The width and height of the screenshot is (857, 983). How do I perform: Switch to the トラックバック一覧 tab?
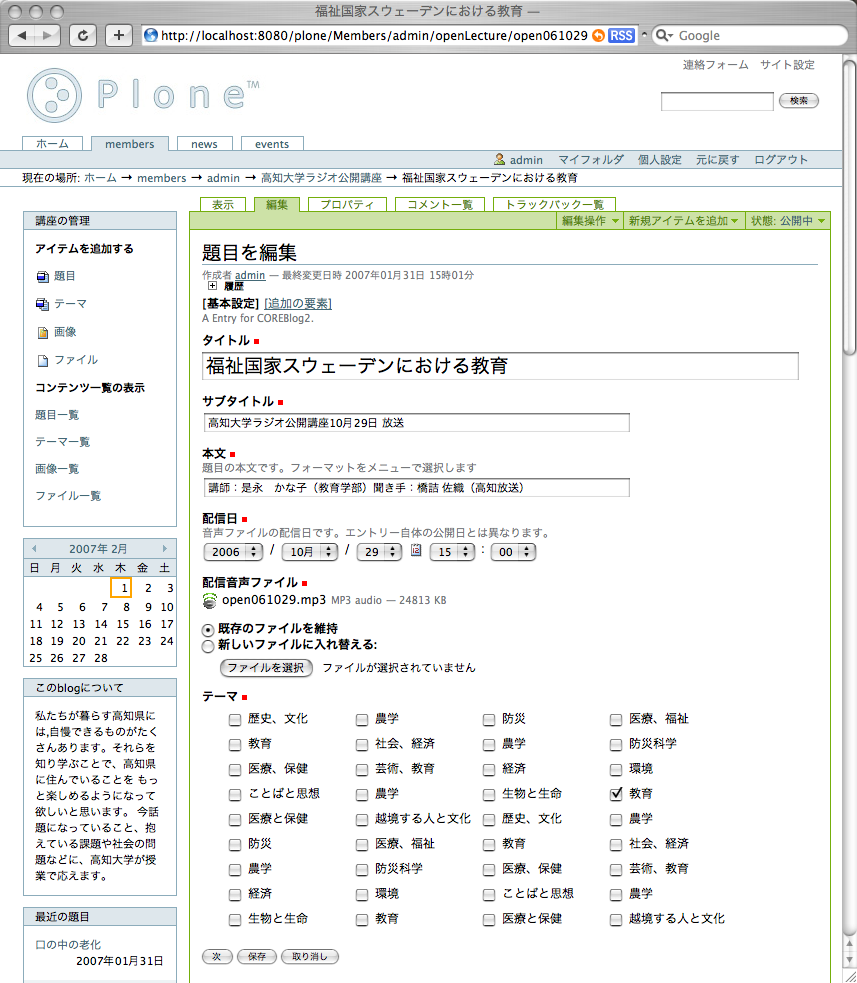click(554, 204)
